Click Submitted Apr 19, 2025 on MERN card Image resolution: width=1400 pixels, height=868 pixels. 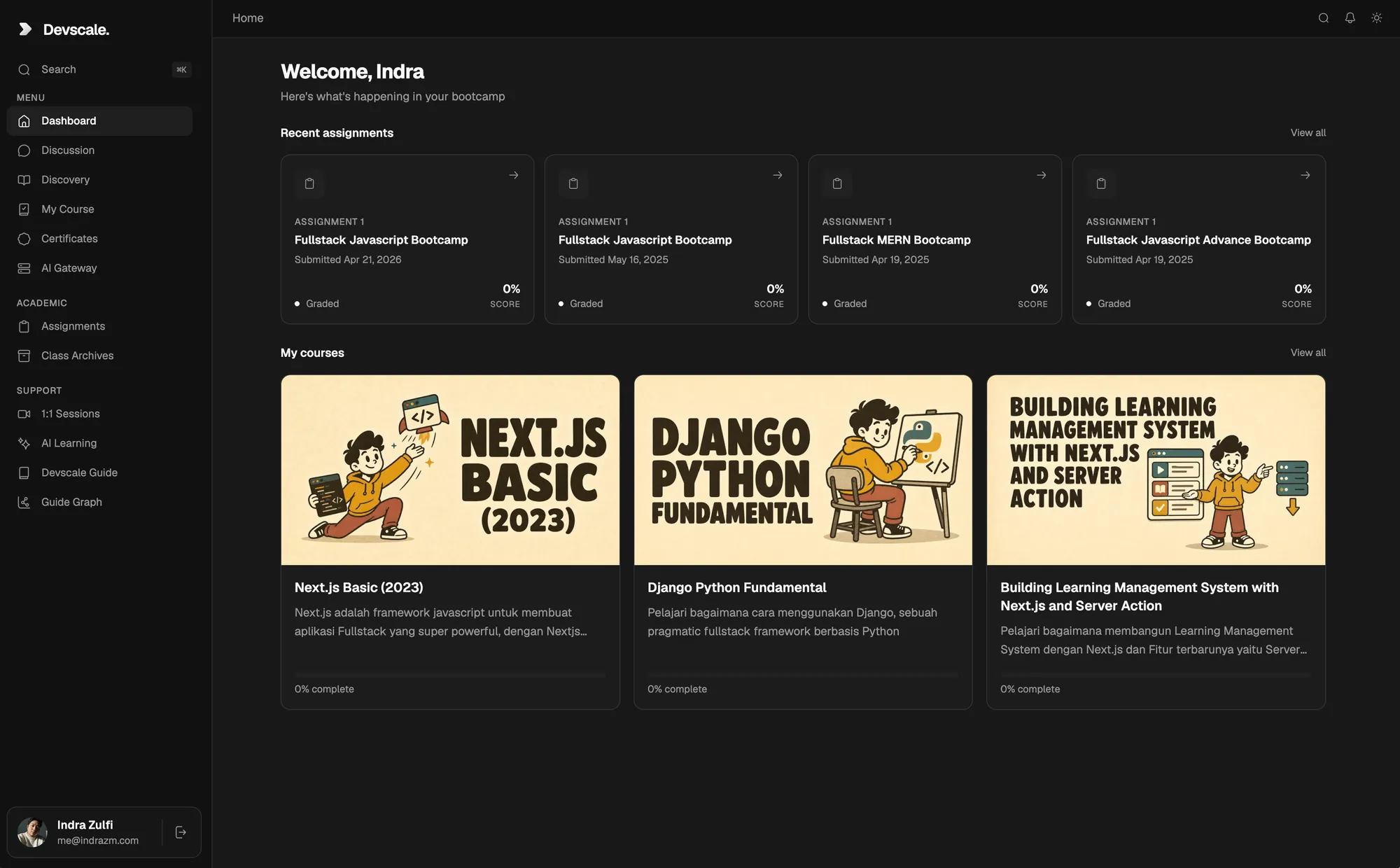(x=875, y=260)
